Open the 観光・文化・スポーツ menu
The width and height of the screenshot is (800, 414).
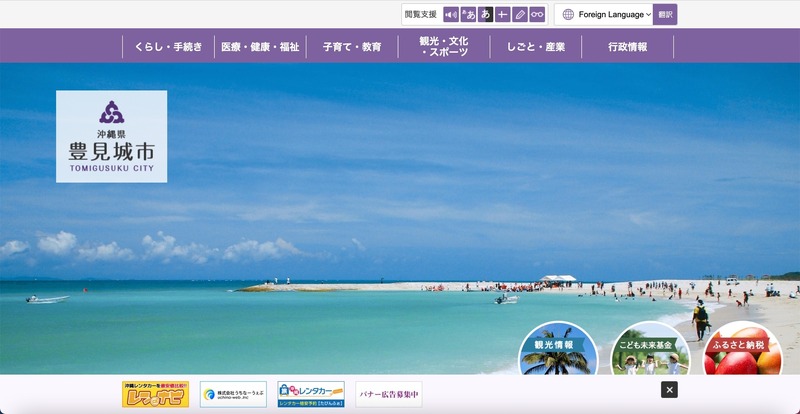click(x=444, y=47)
